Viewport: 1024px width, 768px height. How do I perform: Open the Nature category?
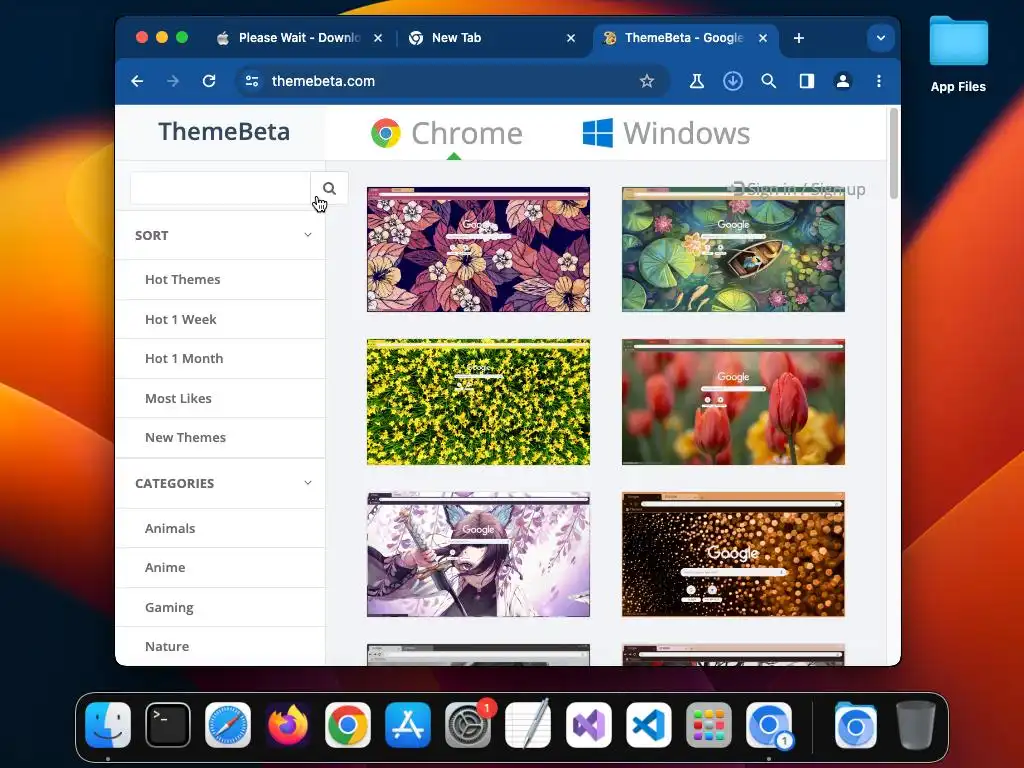pos(167,647)
